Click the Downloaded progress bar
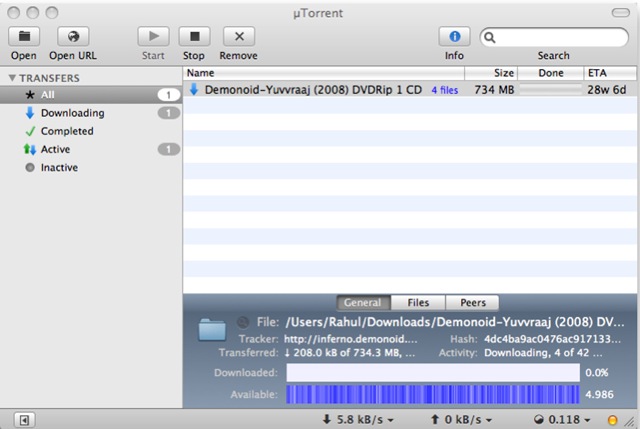The image size is (640, 429). click(x=433, y=373)
